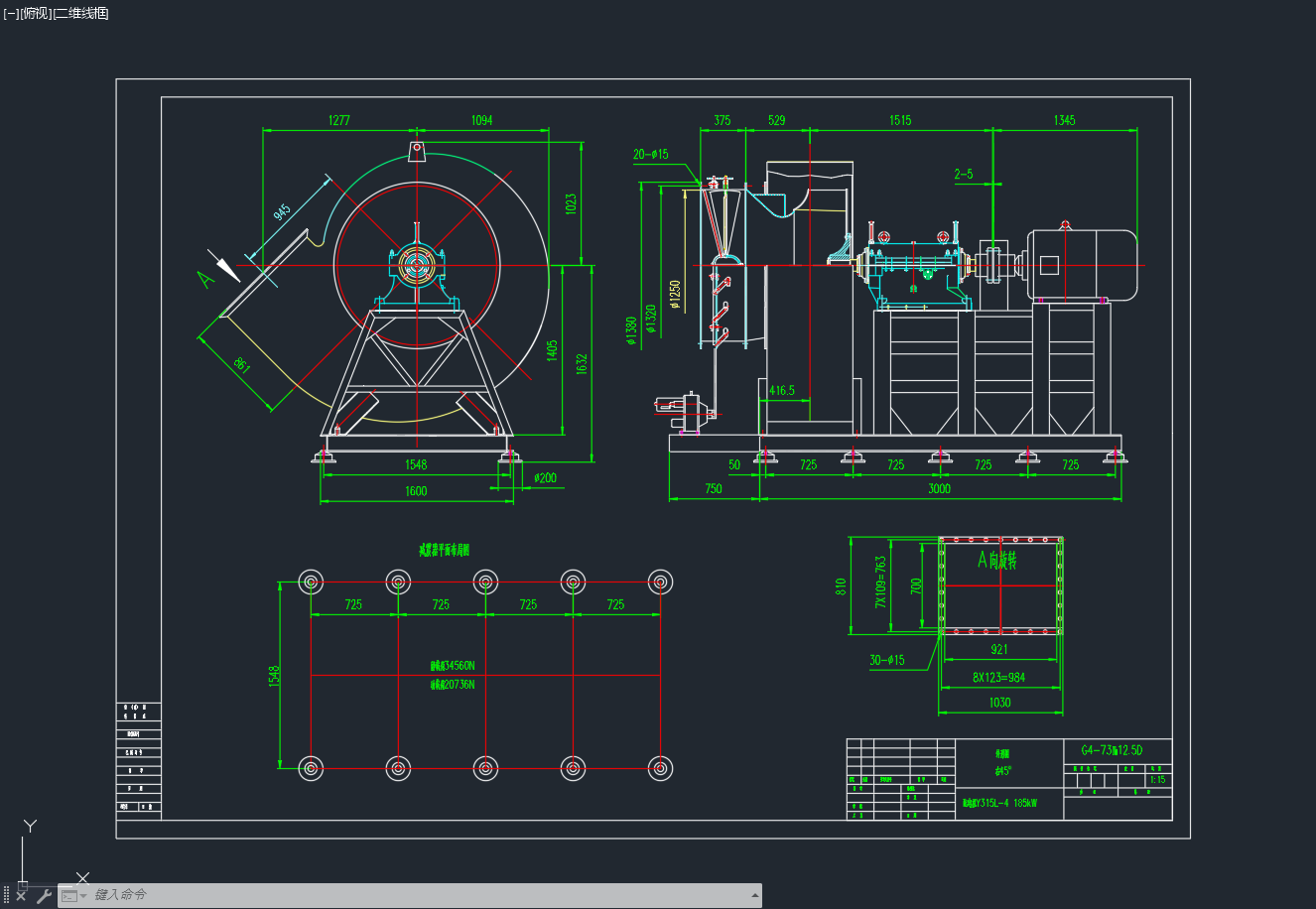Image resolution: width=1316 pixels, height=909 pixels.
Task: Select the 810 vertical dimension
Action: tap(840, 585)
